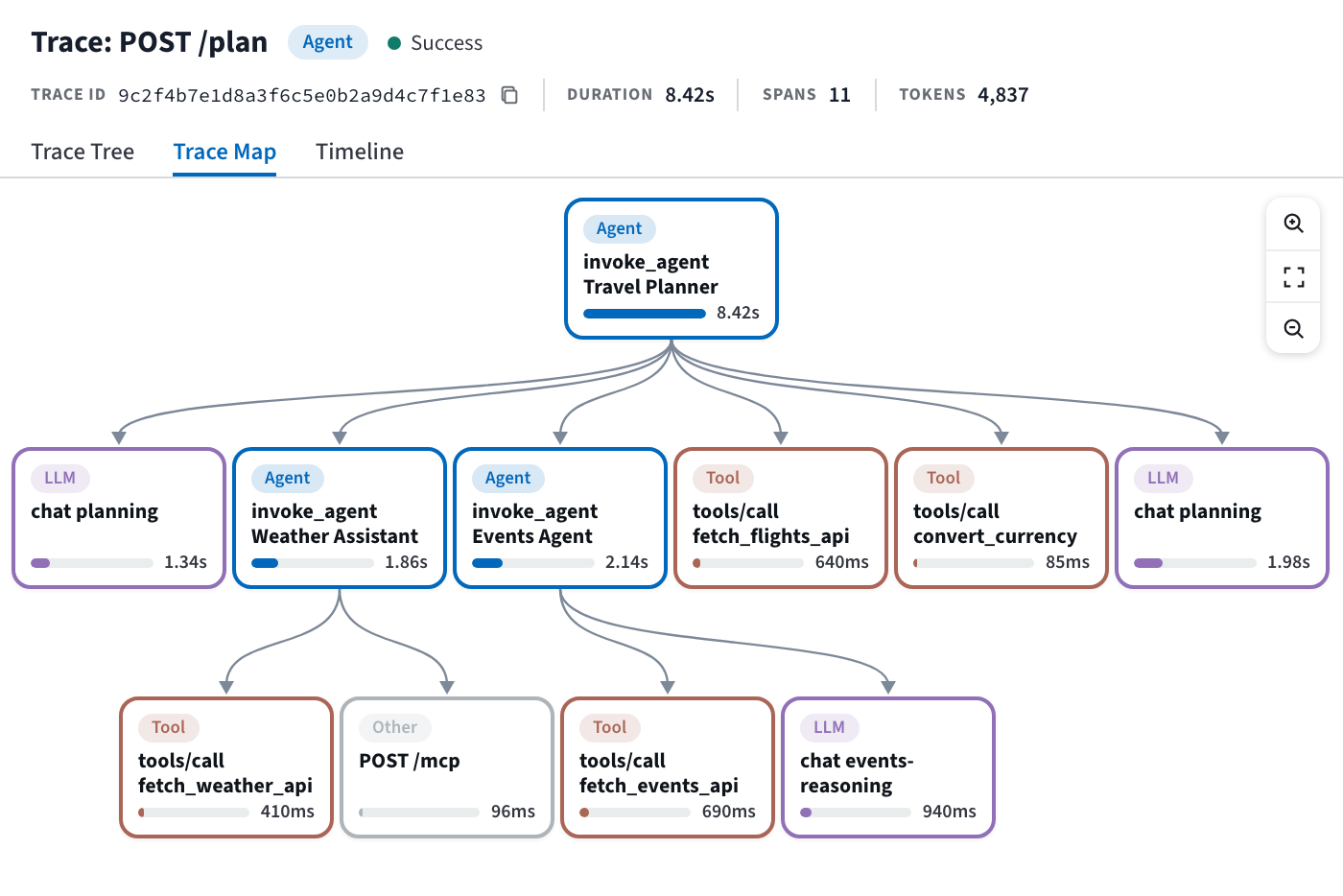The height and width of the screenshot is (896, 1343).
Task: Click the 1.98s chat planning LLM node
Action: (x=1222, y=518)
